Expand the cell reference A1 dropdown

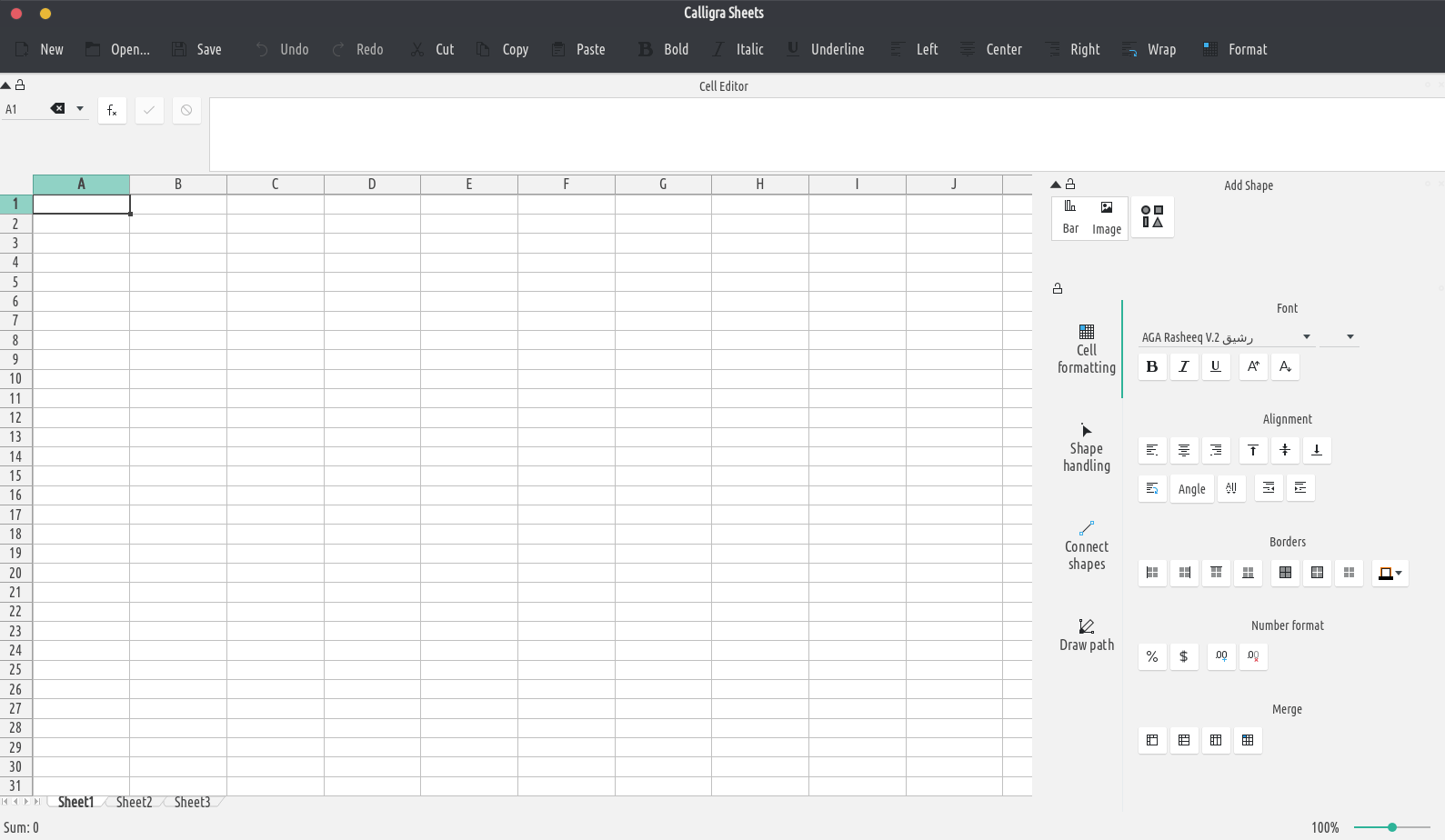coord(80,109)
